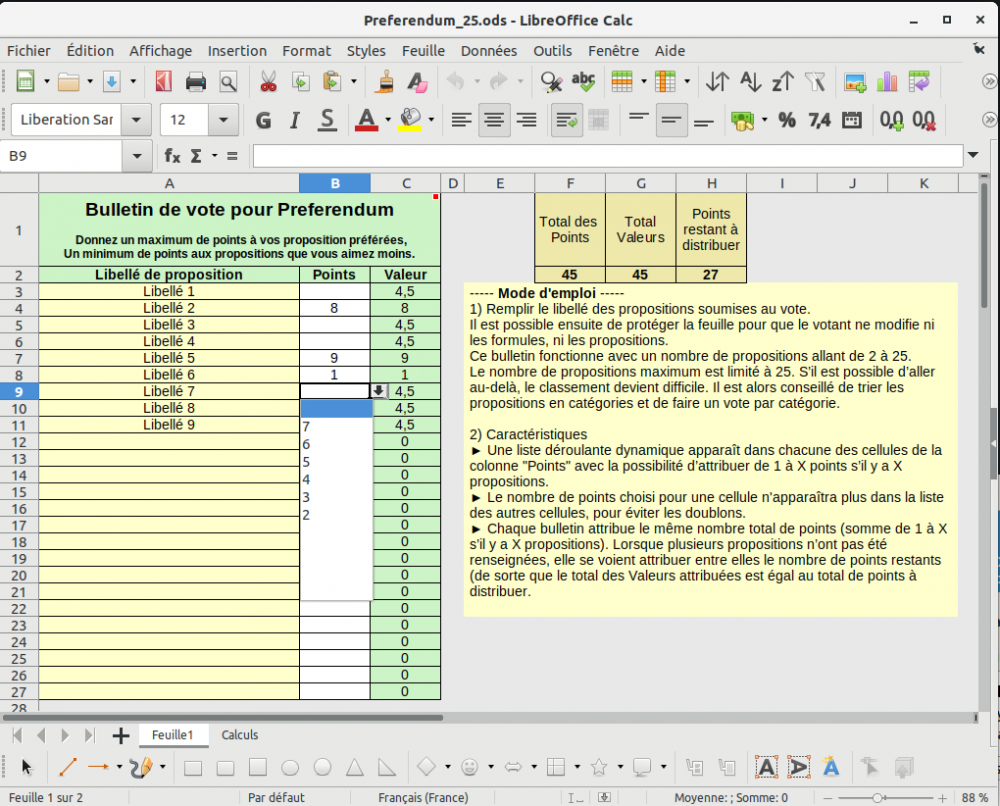Add a decimal place to the number

[x=892, y=120]
